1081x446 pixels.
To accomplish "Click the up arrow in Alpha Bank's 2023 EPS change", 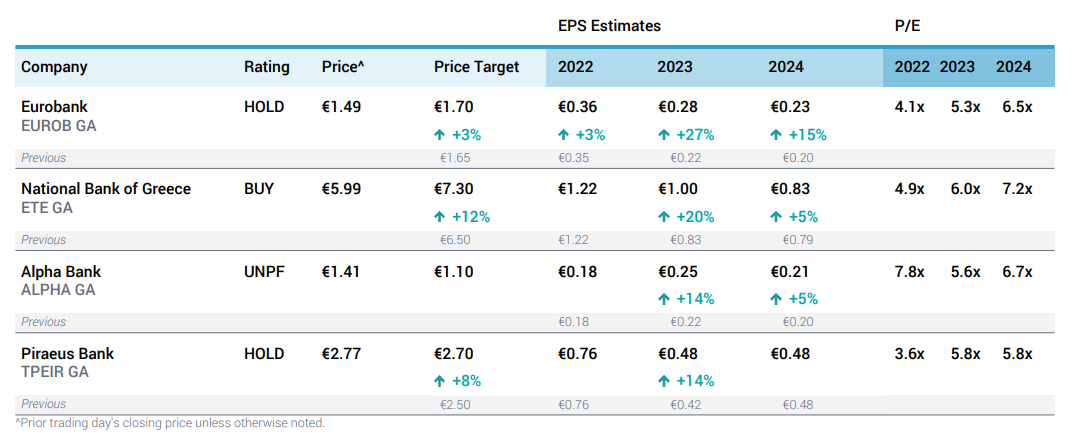I will tap(664, 299).
